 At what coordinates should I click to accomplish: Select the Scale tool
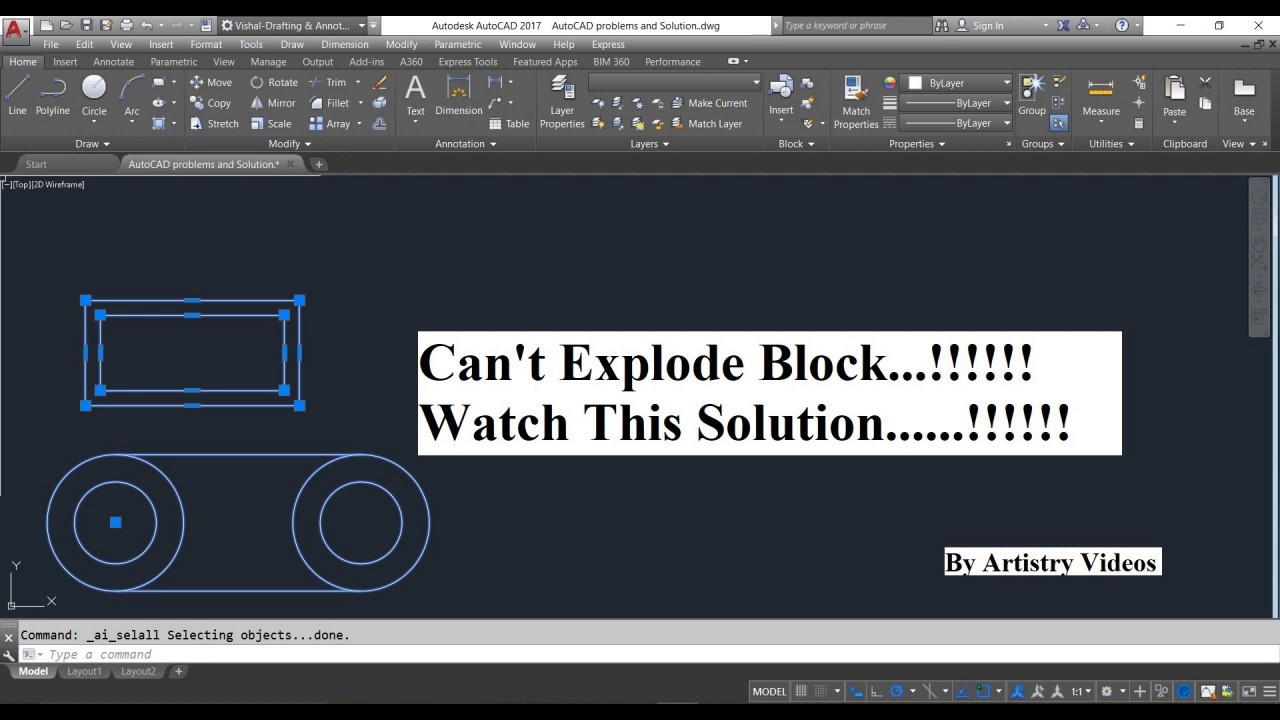click(271, 124)
